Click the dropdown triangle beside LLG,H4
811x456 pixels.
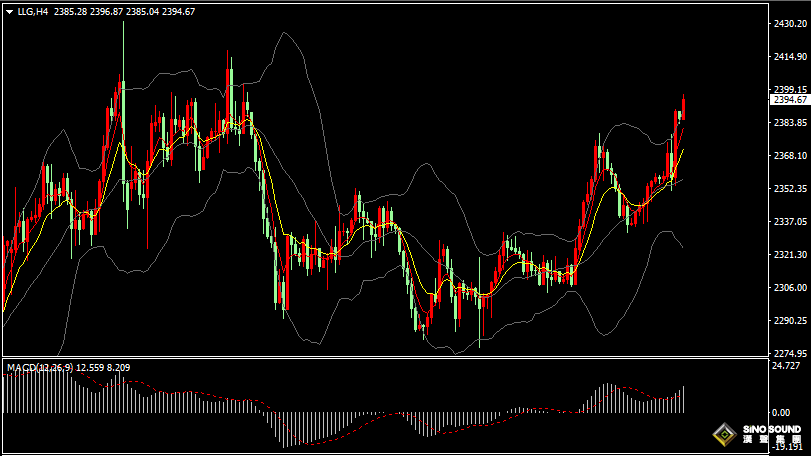(x=9, y=12)
